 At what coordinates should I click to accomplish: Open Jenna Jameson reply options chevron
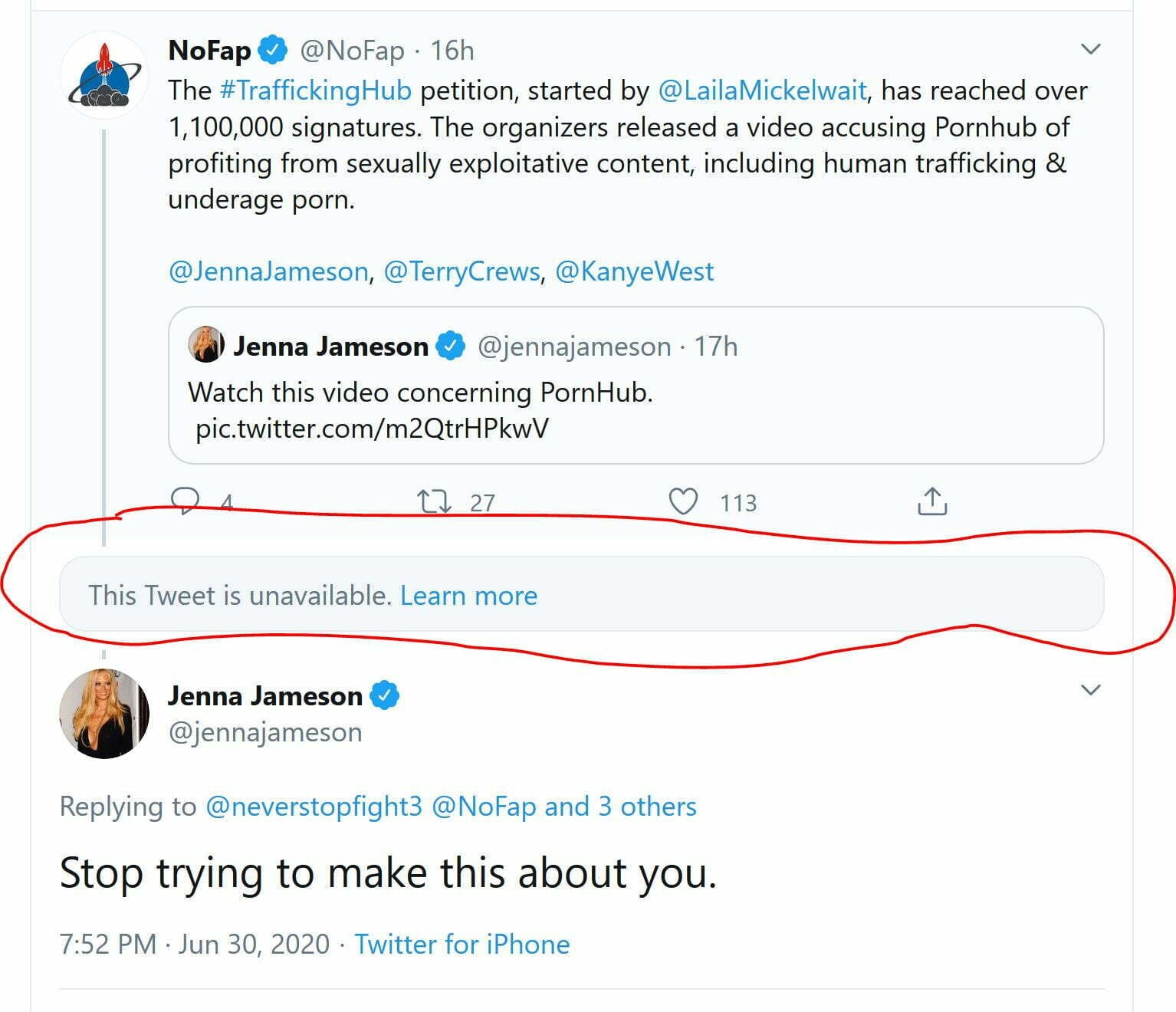coord(1090,690)
